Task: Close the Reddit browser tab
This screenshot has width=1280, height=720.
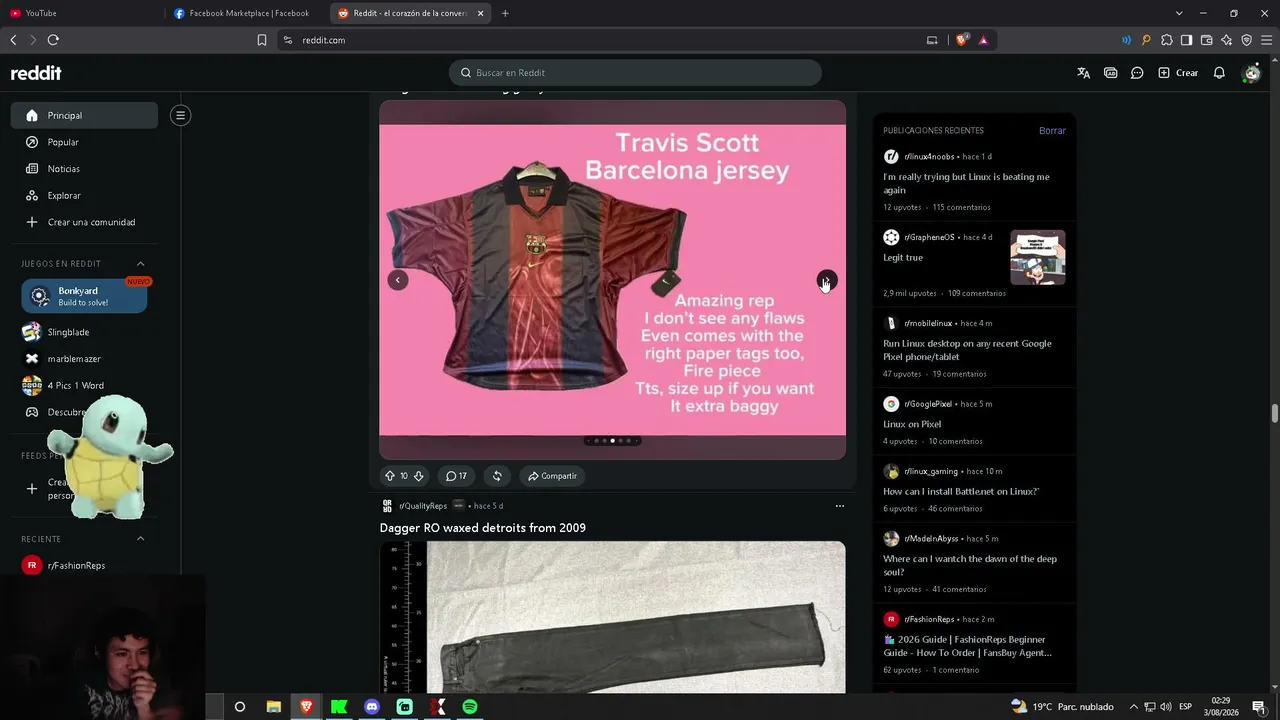Action: coord(481,13)
